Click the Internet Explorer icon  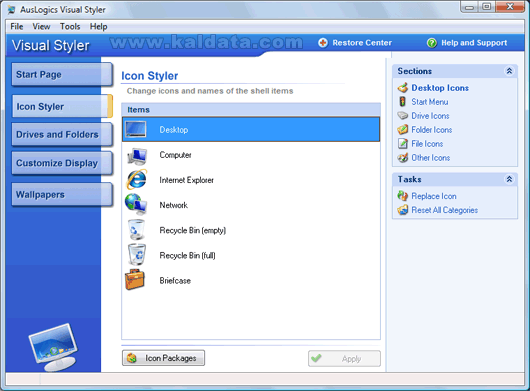coord(137,179)
